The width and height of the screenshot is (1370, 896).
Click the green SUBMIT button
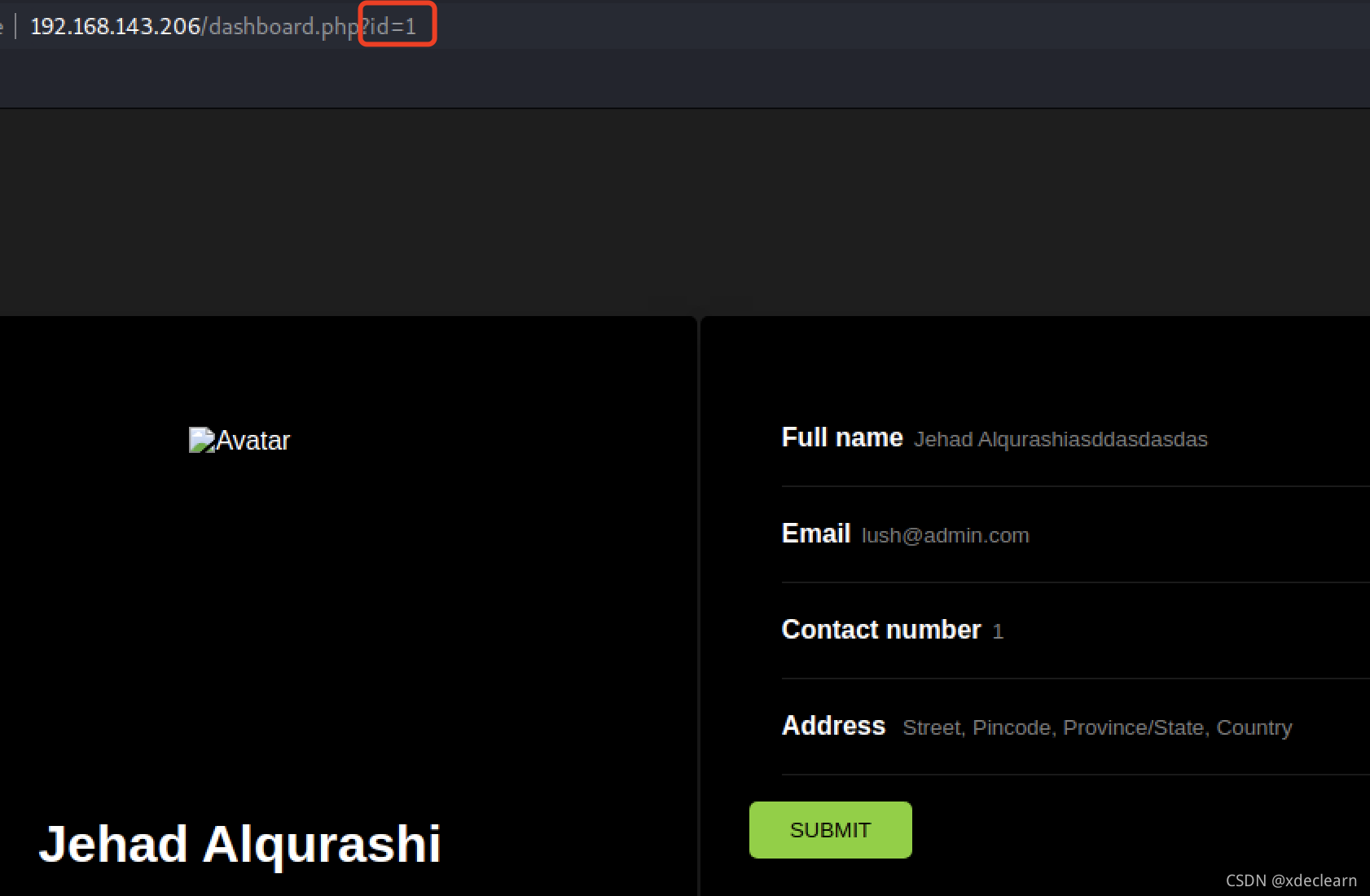point(831,830)
